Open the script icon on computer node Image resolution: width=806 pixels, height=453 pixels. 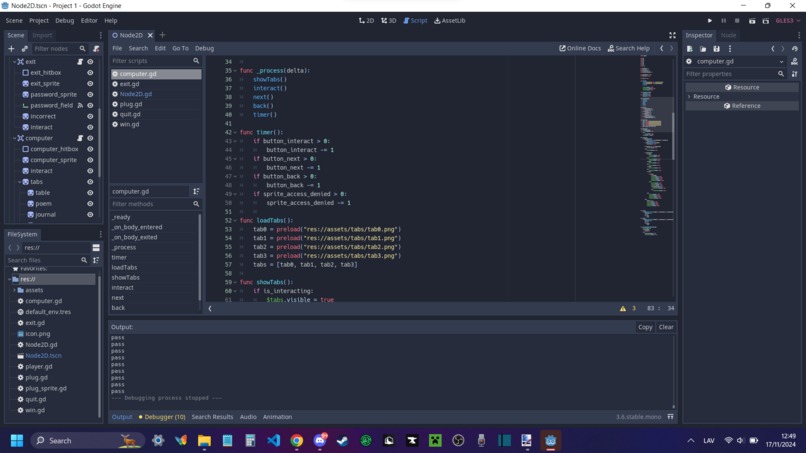(80, 138)
